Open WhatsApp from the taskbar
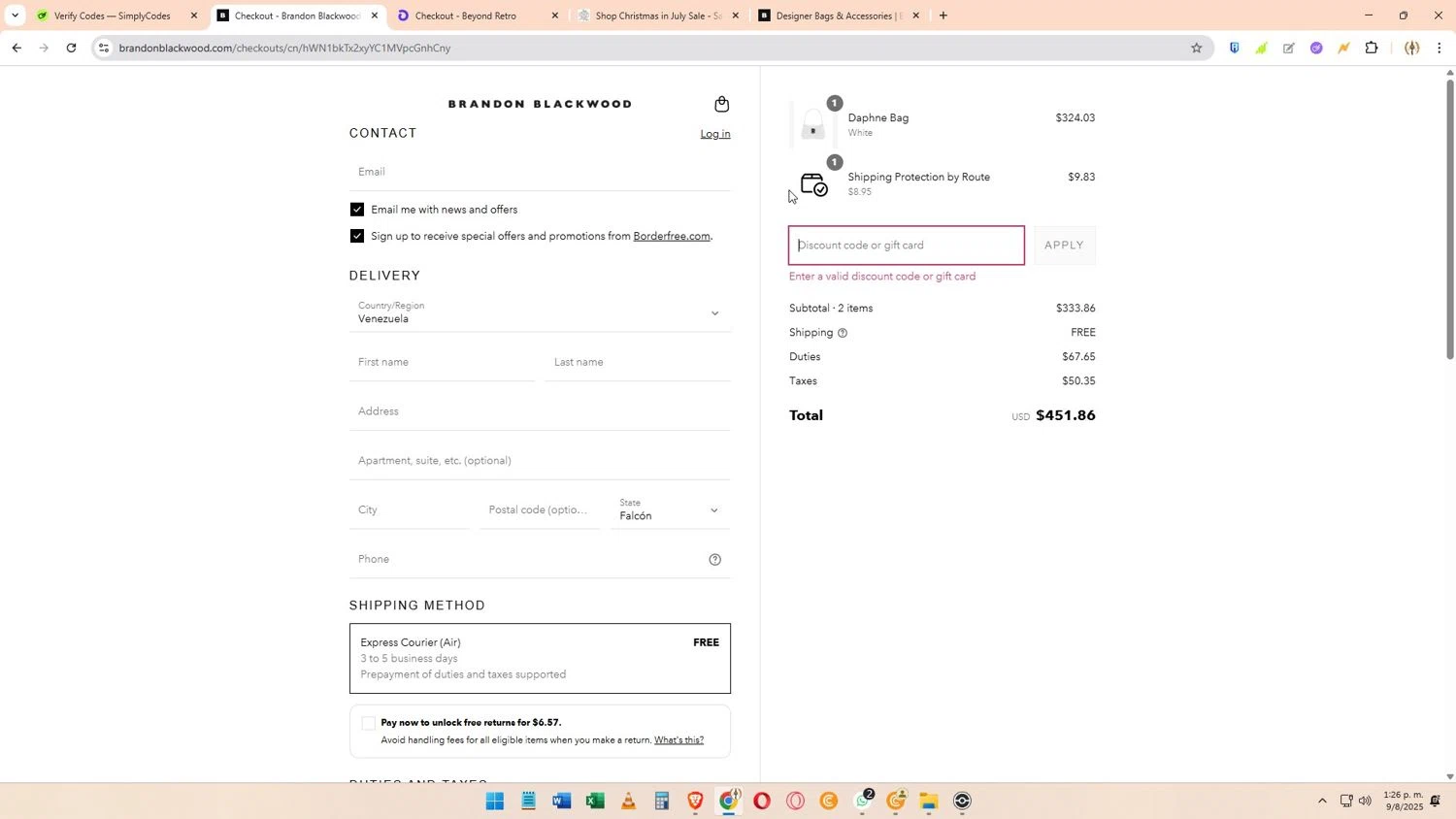This screenshot has height=819, width=1456. coord(863,802)
